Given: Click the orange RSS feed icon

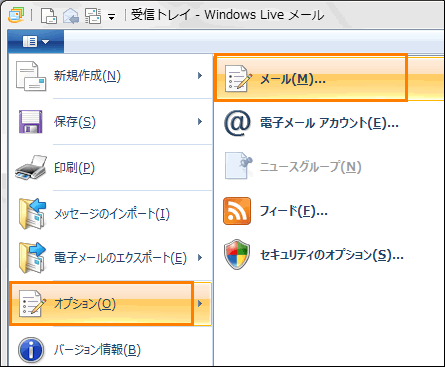Looking at the screenshot, I should click(x=237, y=211).
